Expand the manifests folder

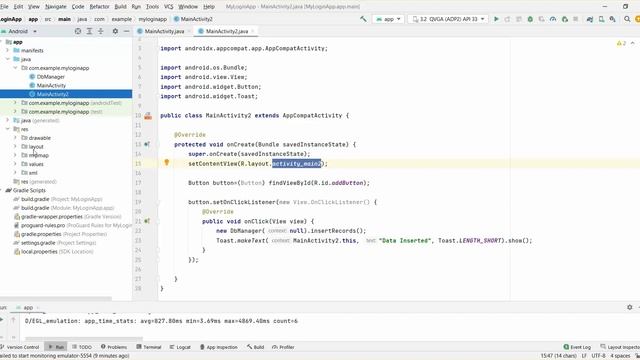coord(7,51)
